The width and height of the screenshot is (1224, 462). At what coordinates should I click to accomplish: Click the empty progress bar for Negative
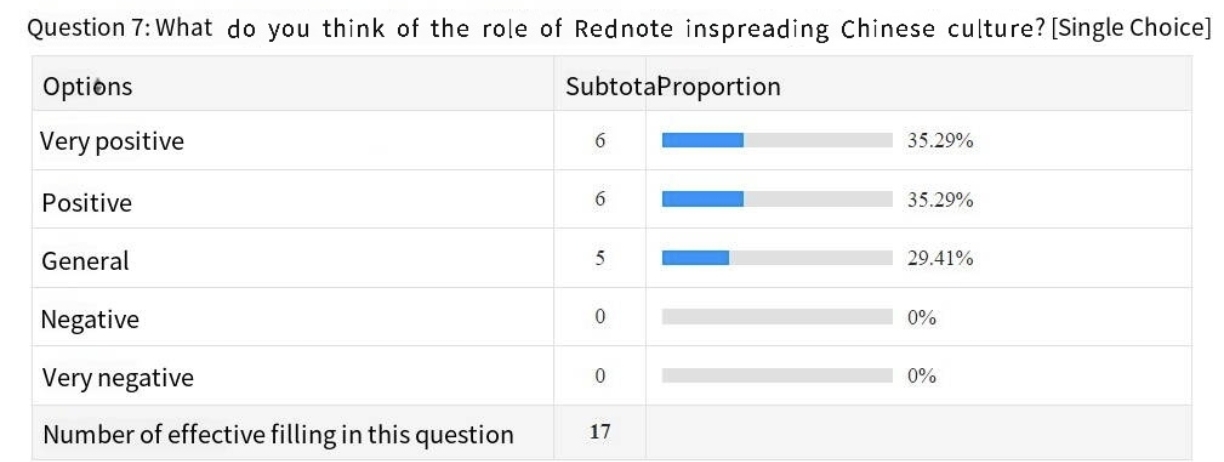click(777, 318)
